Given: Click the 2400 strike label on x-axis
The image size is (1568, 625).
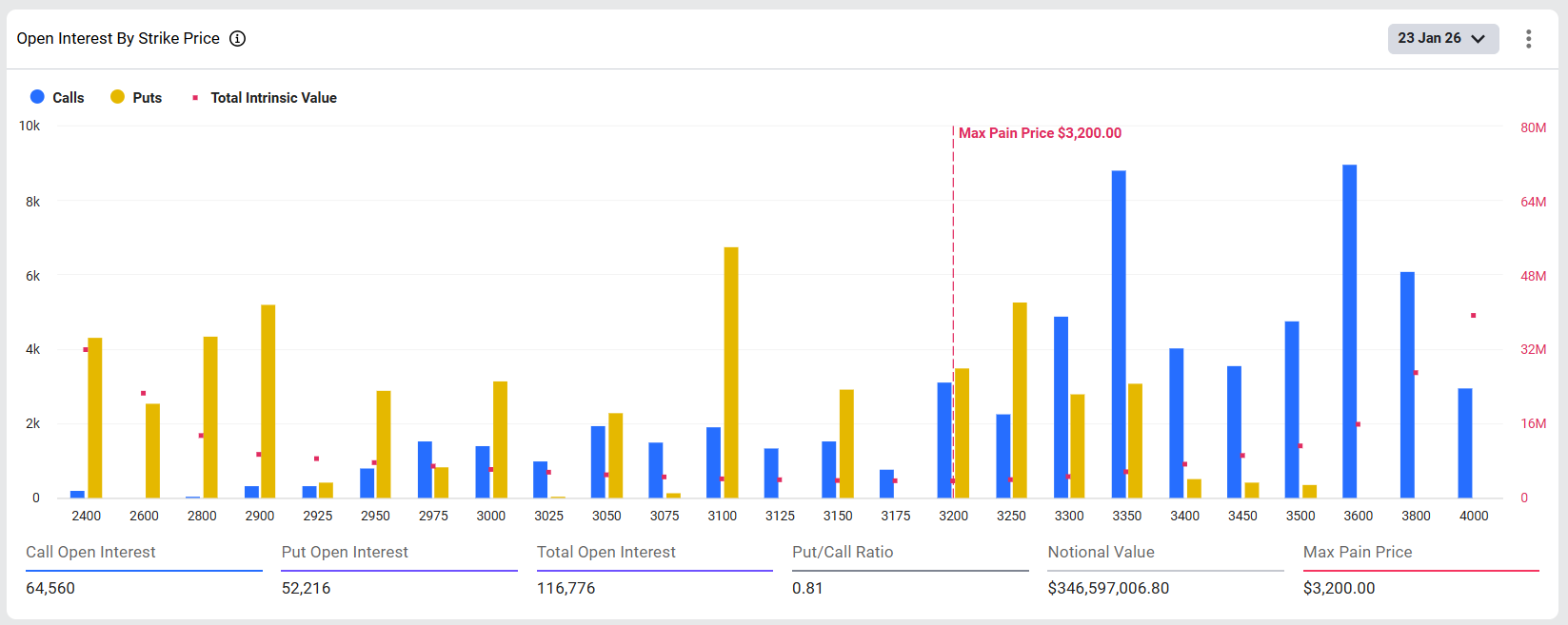Looking at the screenshot, I should click(86, 516).
